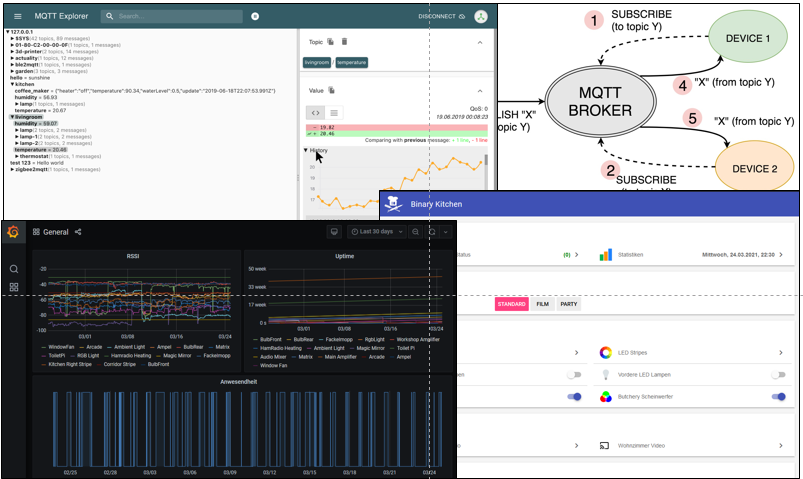Image resolution: width=803 pixels, height=479 pixels.
Task: Click the Statistiken bar chart icon
Action: [x=606, y=255]
